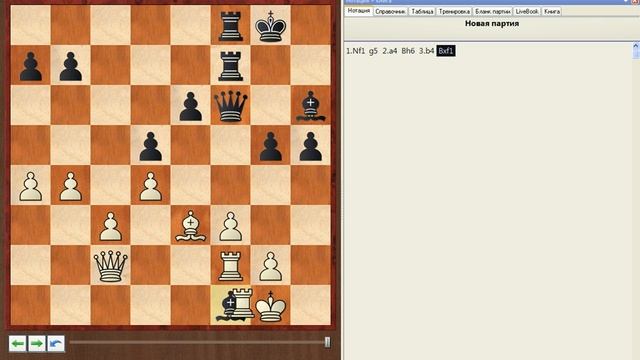Select the white pawn on d4
640x360 pixels.
click(x=151, y=186)
